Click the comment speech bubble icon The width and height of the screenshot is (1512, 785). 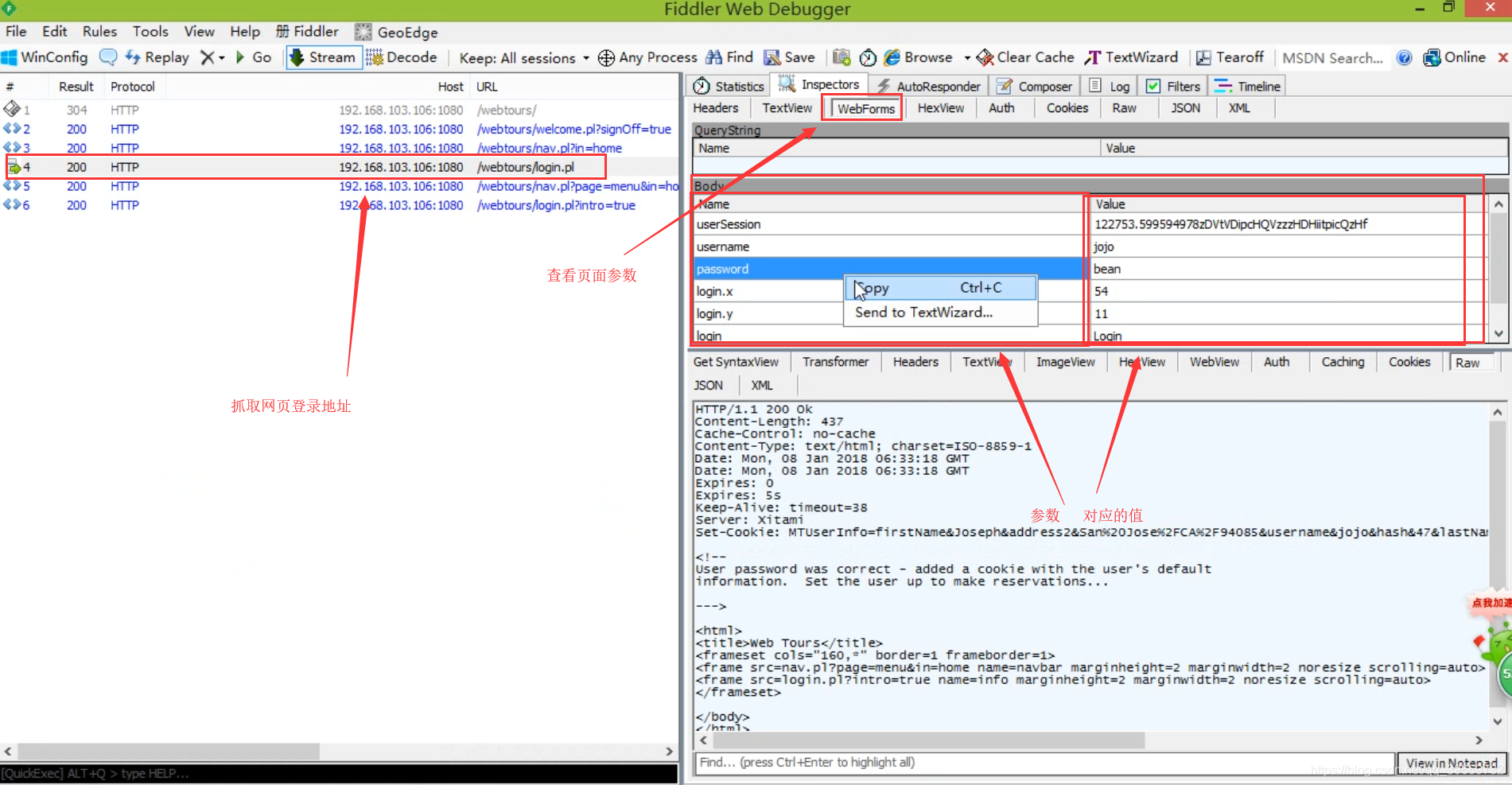tap(108, 57)
